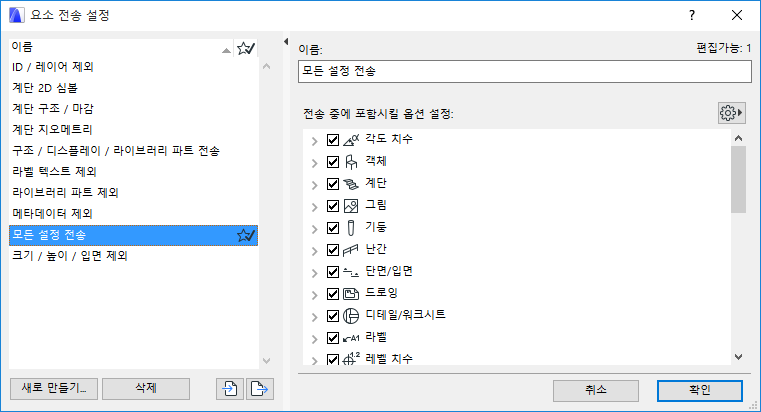The width and height of the screenshot is (761, 412).
Task: Click the export settings icon button
Action: tap(260, 389)
